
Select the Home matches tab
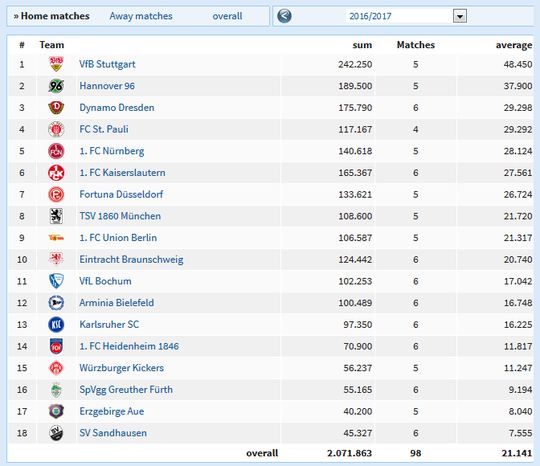coord(52,16)
